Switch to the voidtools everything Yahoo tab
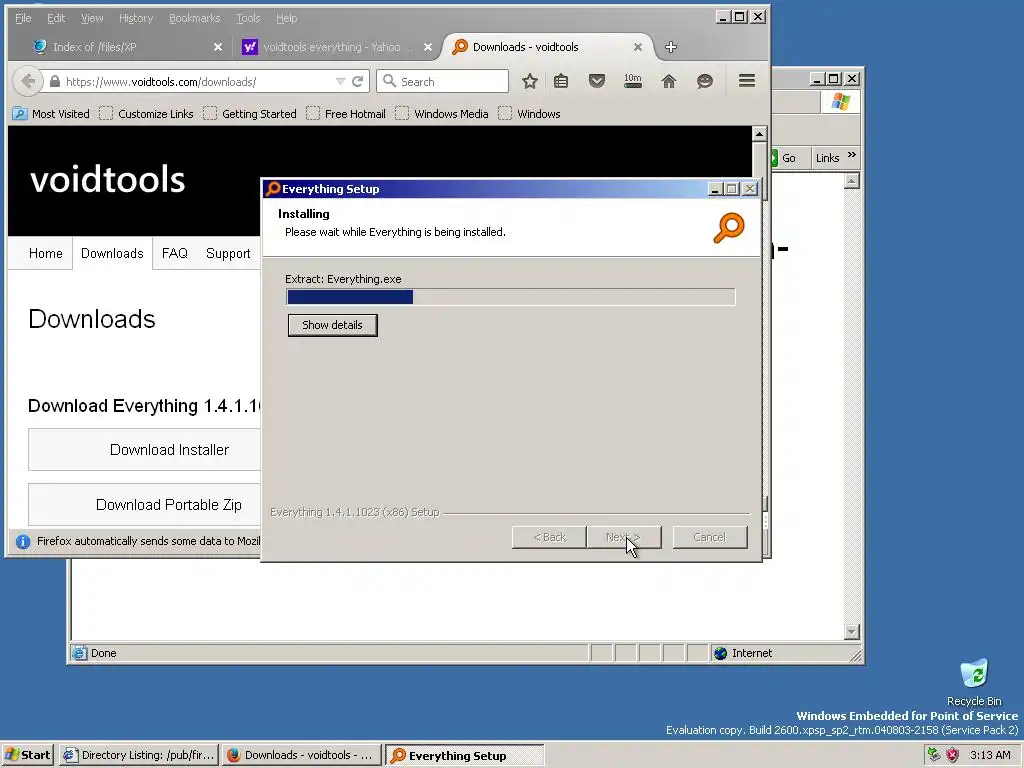The height and width of the screenshot is (768, 1024). pos(332,47)
